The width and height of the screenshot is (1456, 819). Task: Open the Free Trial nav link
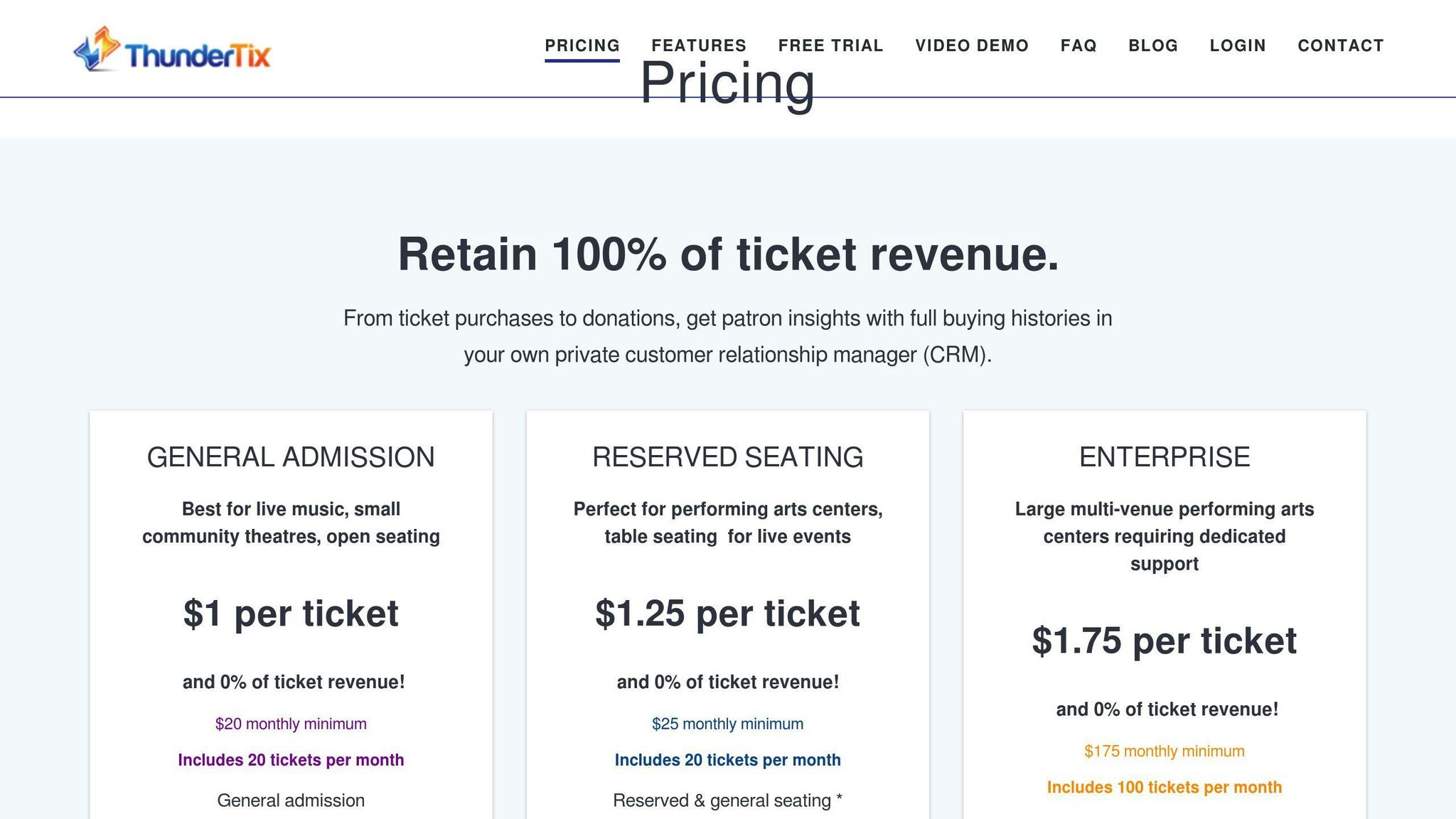pos(830,45)
